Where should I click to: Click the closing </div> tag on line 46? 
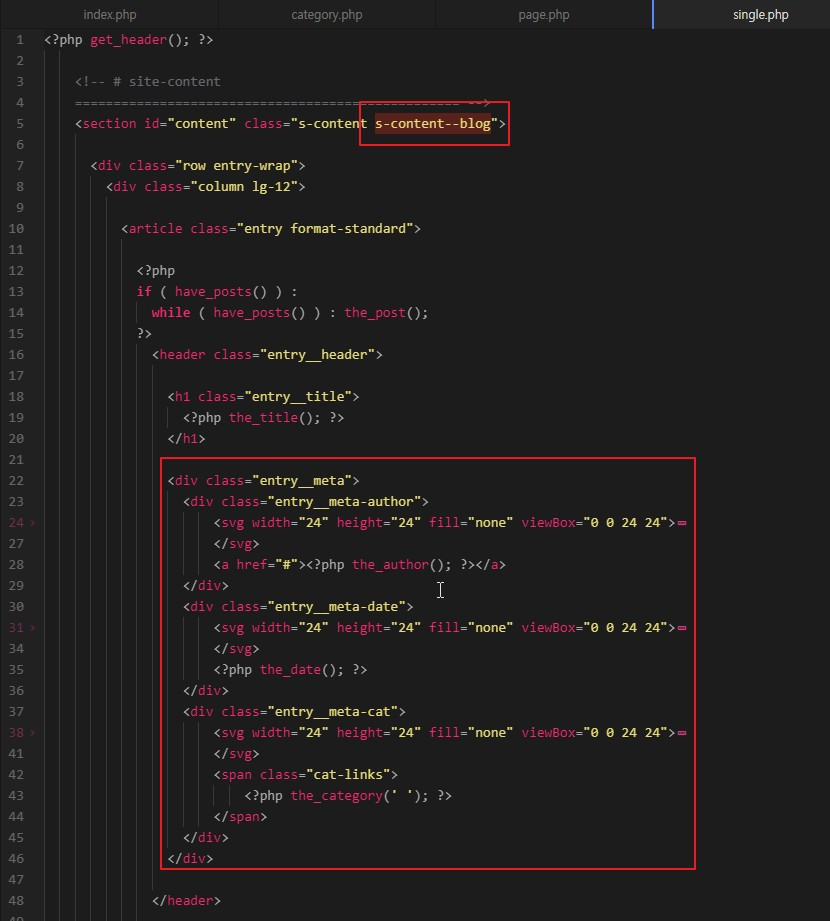[x=190, y=858]
